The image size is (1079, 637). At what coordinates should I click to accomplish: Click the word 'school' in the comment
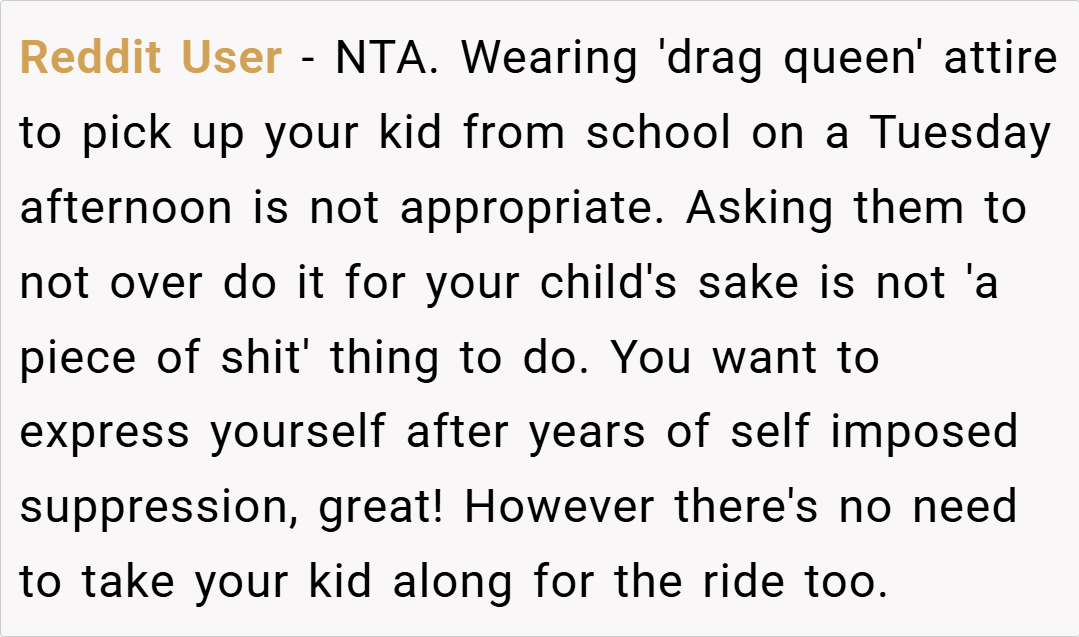click(658, 133)
